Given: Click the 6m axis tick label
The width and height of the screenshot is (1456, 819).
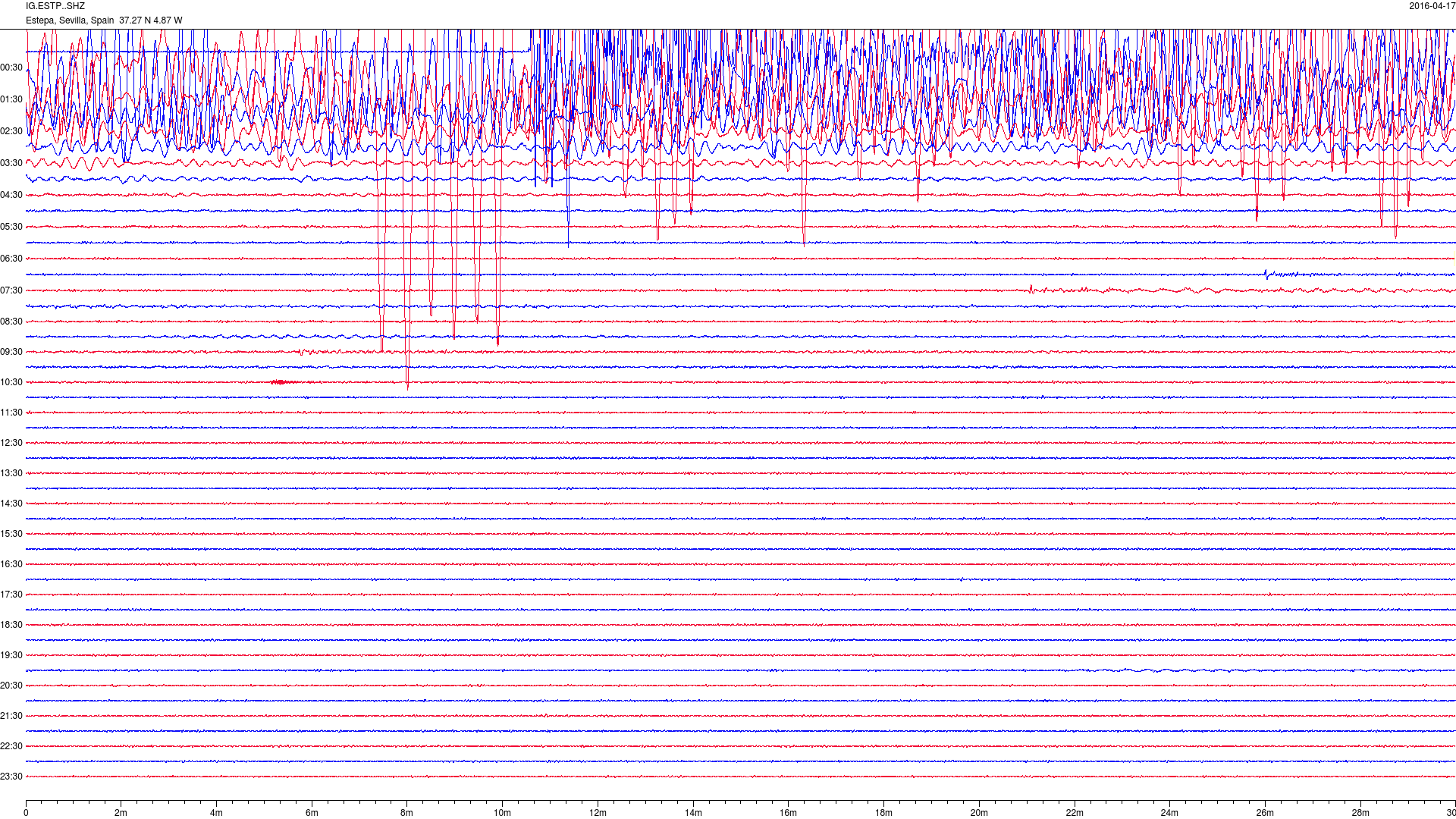Looking at the screenshot, I should coord(312,813).
